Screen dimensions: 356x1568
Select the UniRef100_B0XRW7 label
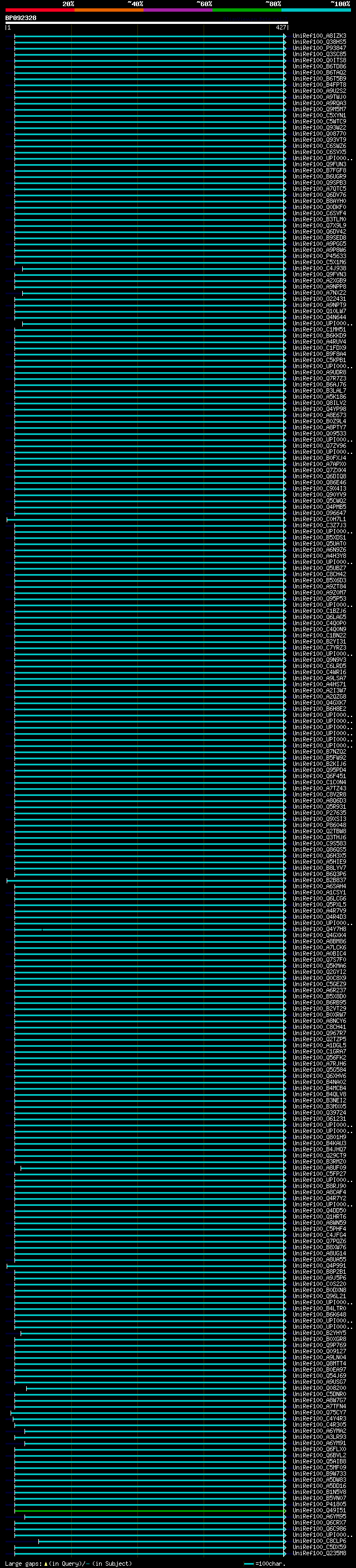pyautogui.click(x=319, y=1015)
